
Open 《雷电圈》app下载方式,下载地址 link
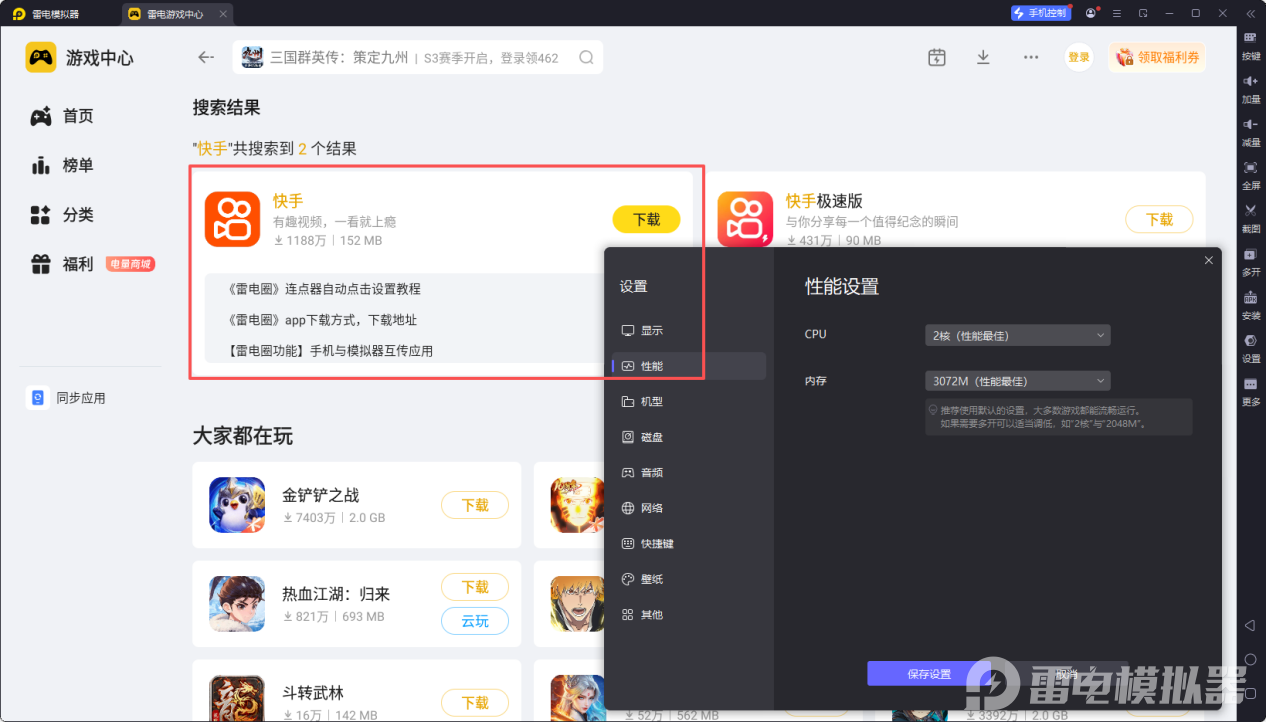322,320
